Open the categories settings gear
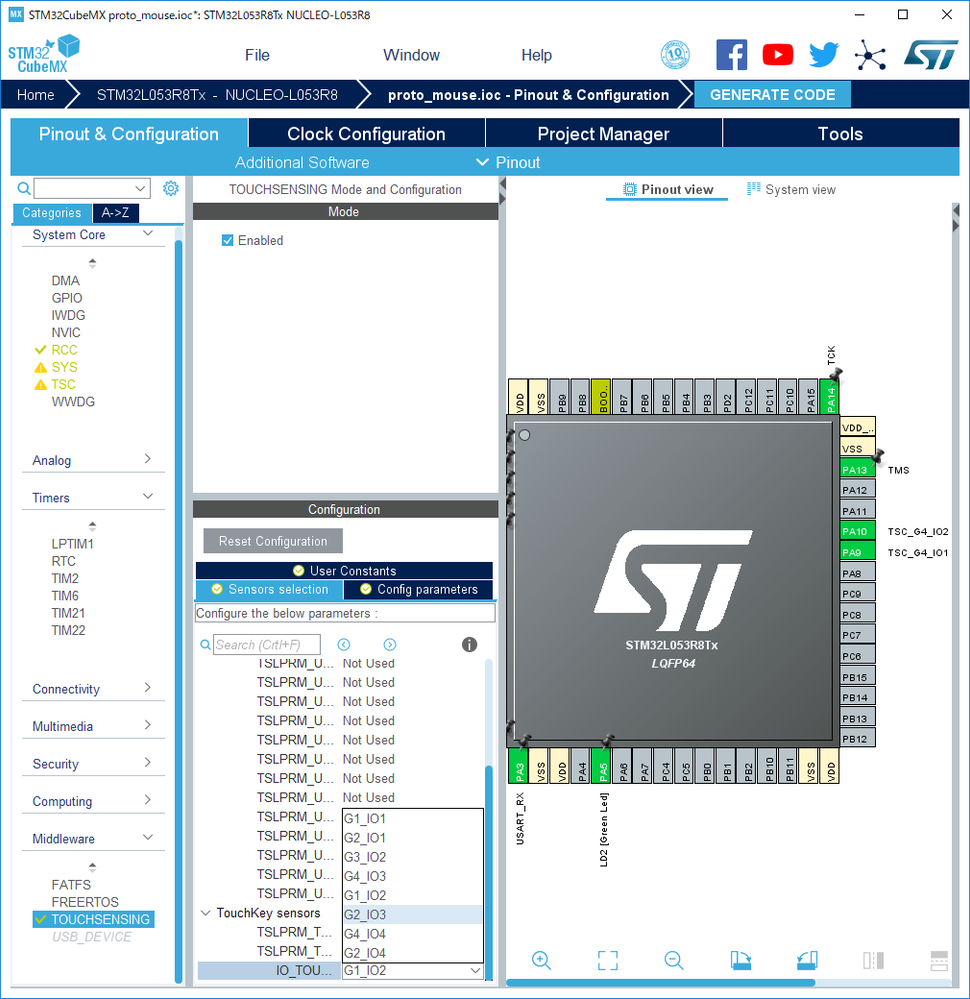Screen dimensions: 970x999 pos(171,188)
